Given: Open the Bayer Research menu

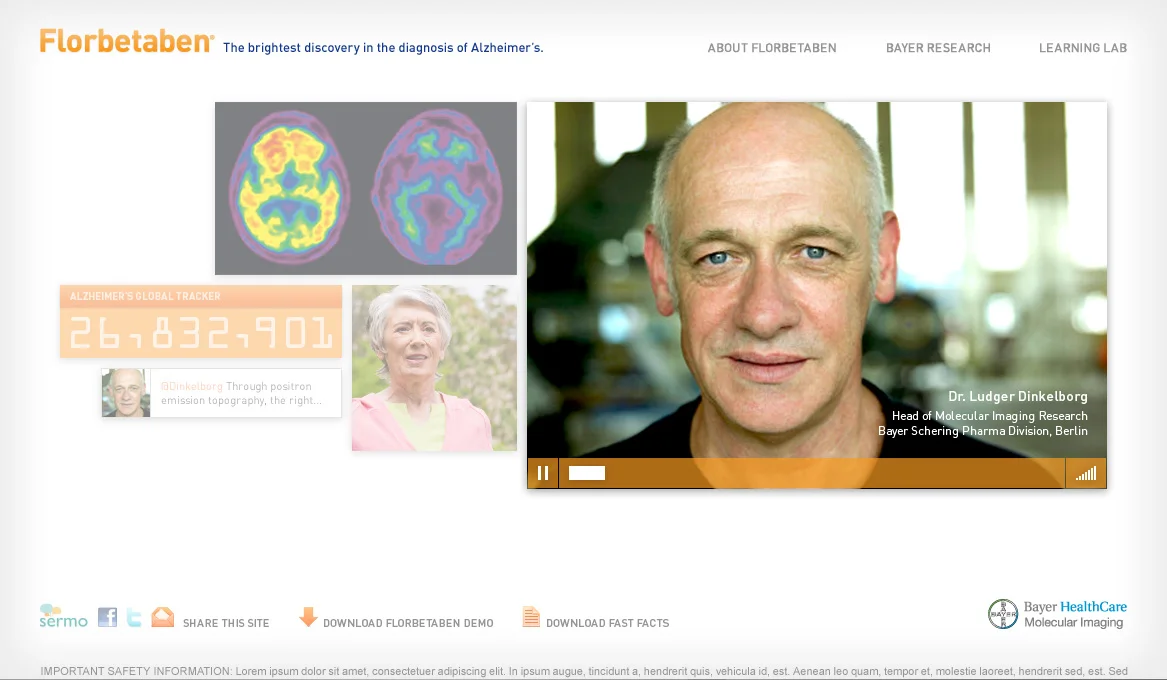Looking at the screenshot, I should tap(938, 48).
